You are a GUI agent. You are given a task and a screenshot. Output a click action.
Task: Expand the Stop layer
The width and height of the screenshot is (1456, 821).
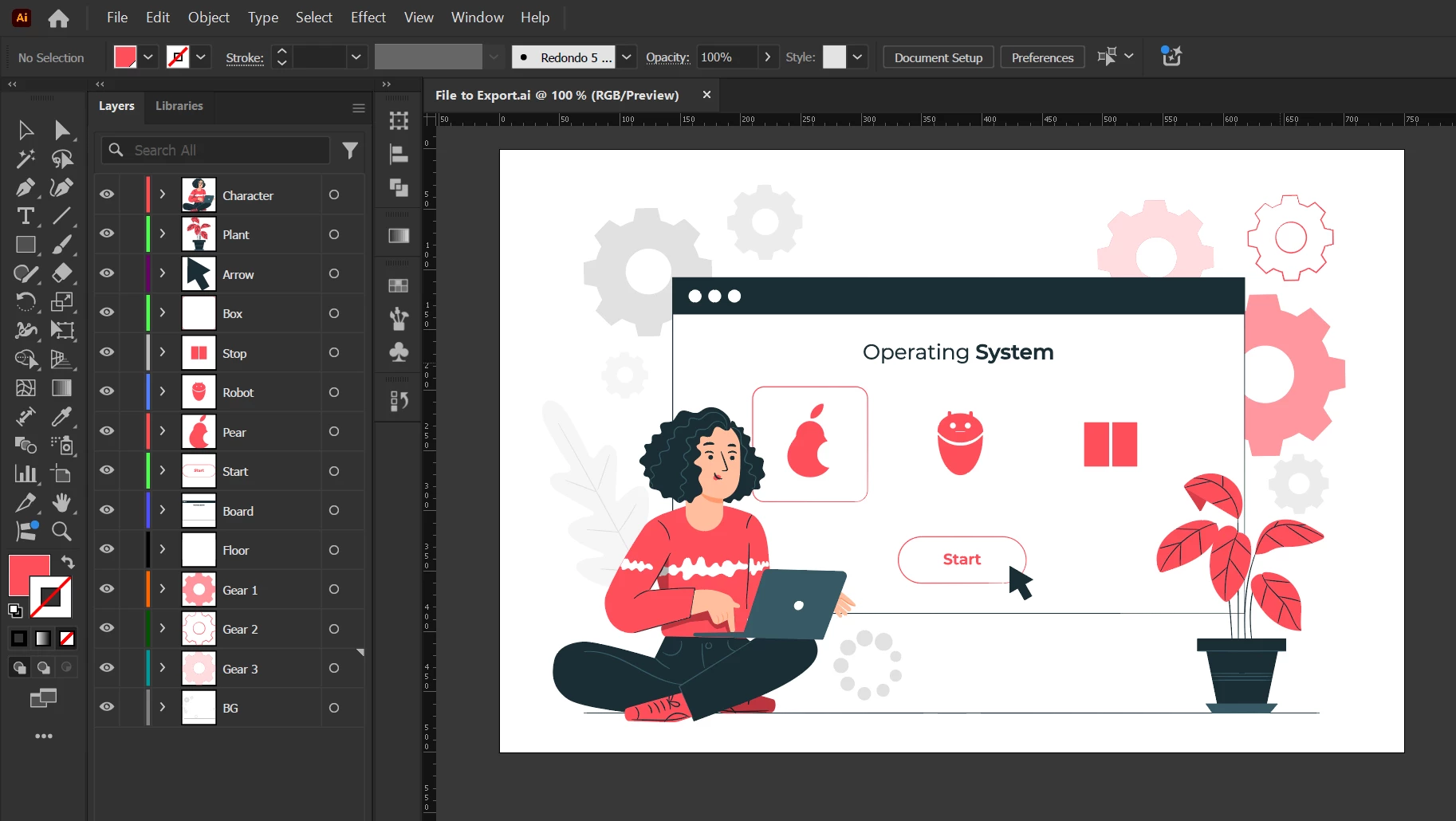pyautogui.click(x=163, y=352)
